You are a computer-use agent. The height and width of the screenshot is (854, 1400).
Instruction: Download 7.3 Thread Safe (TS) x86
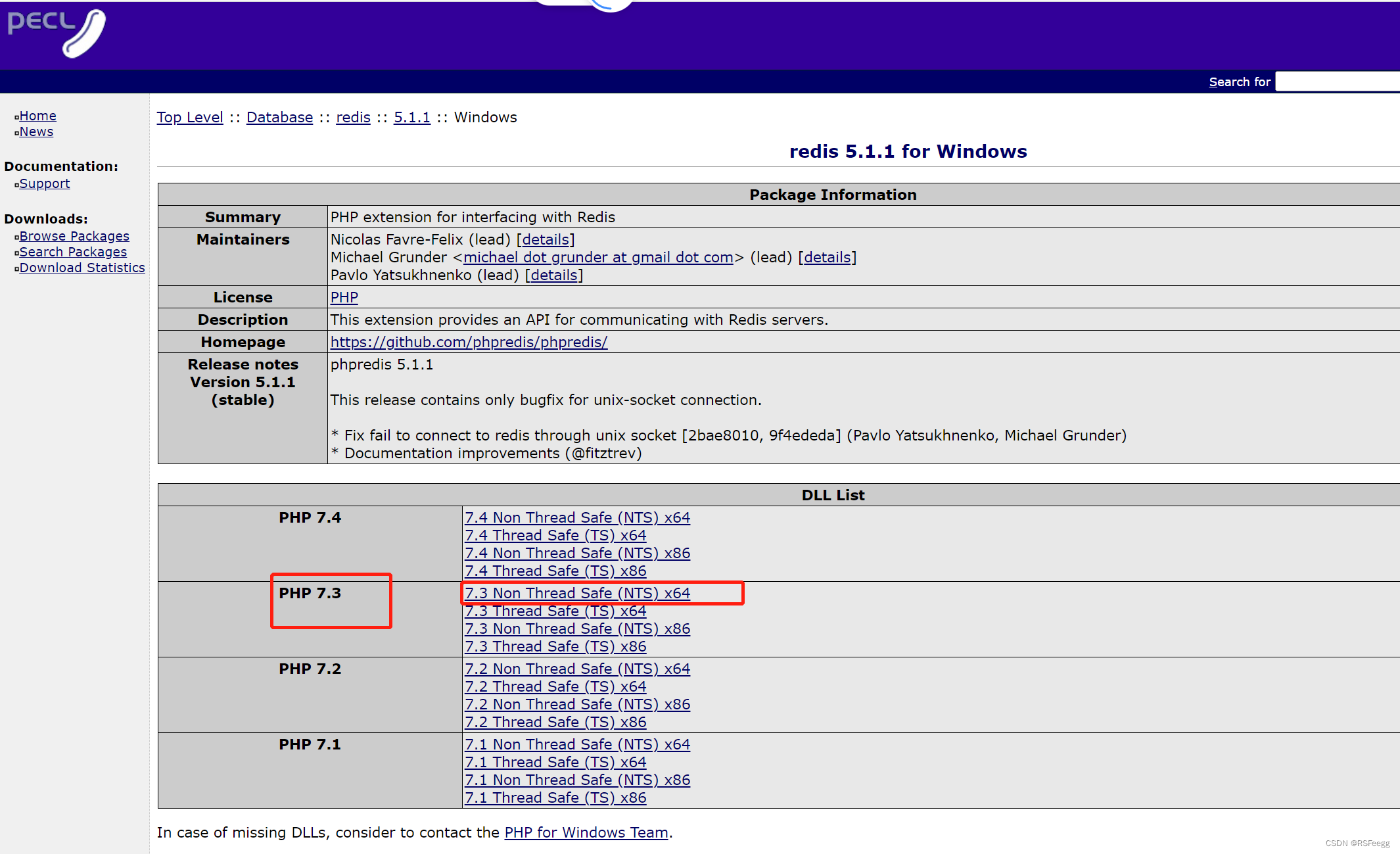[x=555, y=646]
